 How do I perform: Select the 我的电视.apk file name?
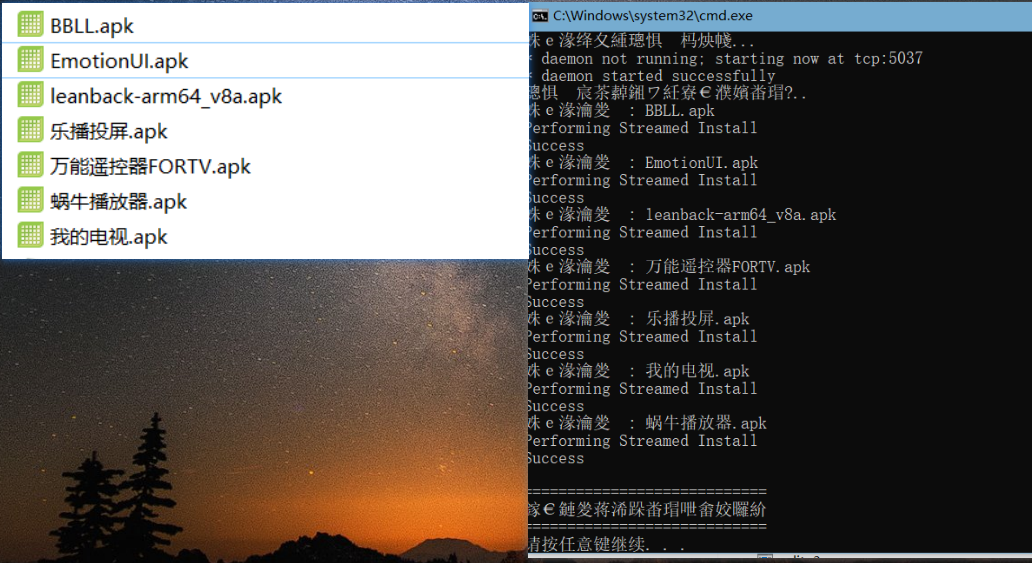click(x=109, y=237)
